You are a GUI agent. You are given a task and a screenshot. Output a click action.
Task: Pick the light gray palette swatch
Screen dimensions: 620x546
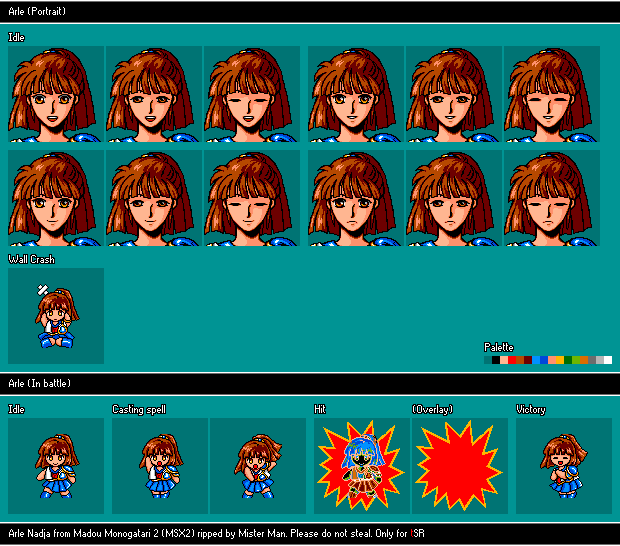click(x=600, y=360)
